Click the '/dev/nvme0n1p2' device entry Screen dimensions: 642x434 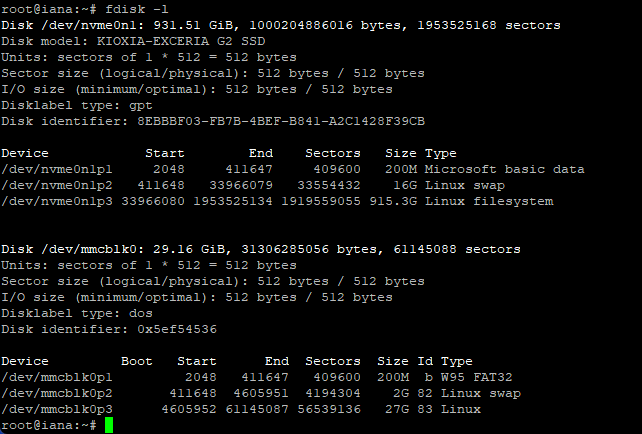point(57,185)
